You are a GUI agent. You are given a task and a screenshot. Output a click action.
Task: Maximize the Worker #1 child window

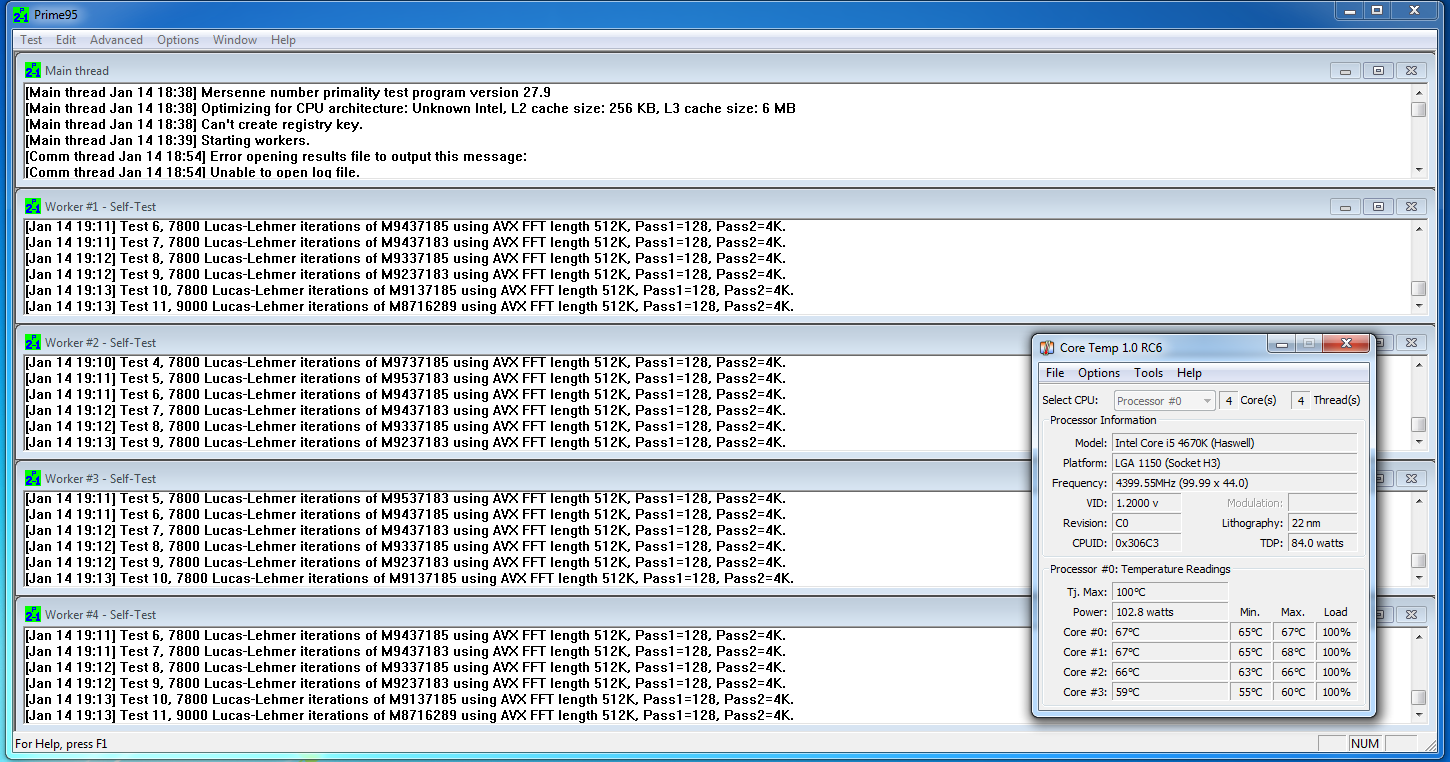(1378, 207)
